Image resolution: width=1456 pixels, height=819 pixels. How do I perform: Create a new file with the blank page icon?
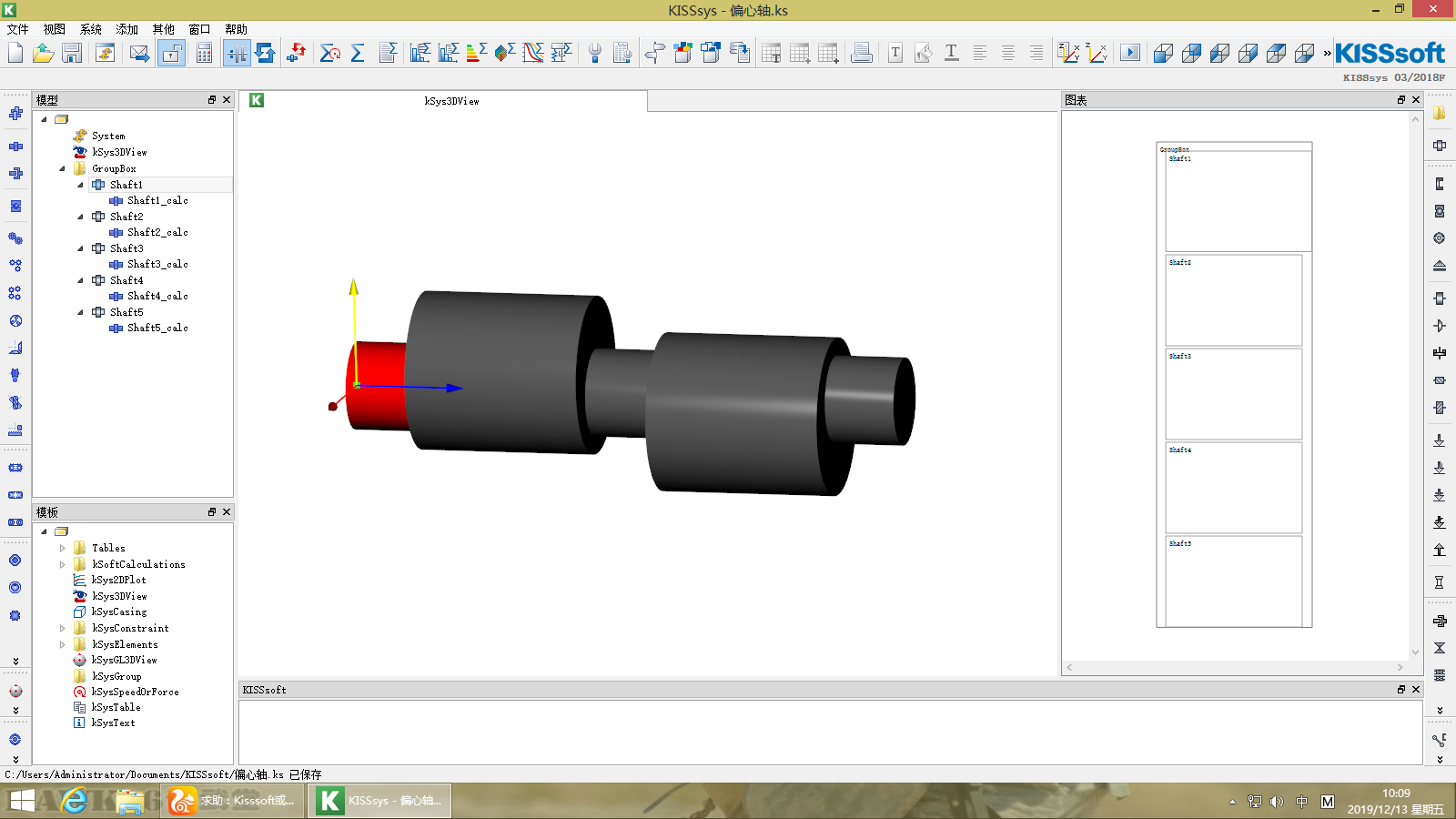[x=15, y=53]
